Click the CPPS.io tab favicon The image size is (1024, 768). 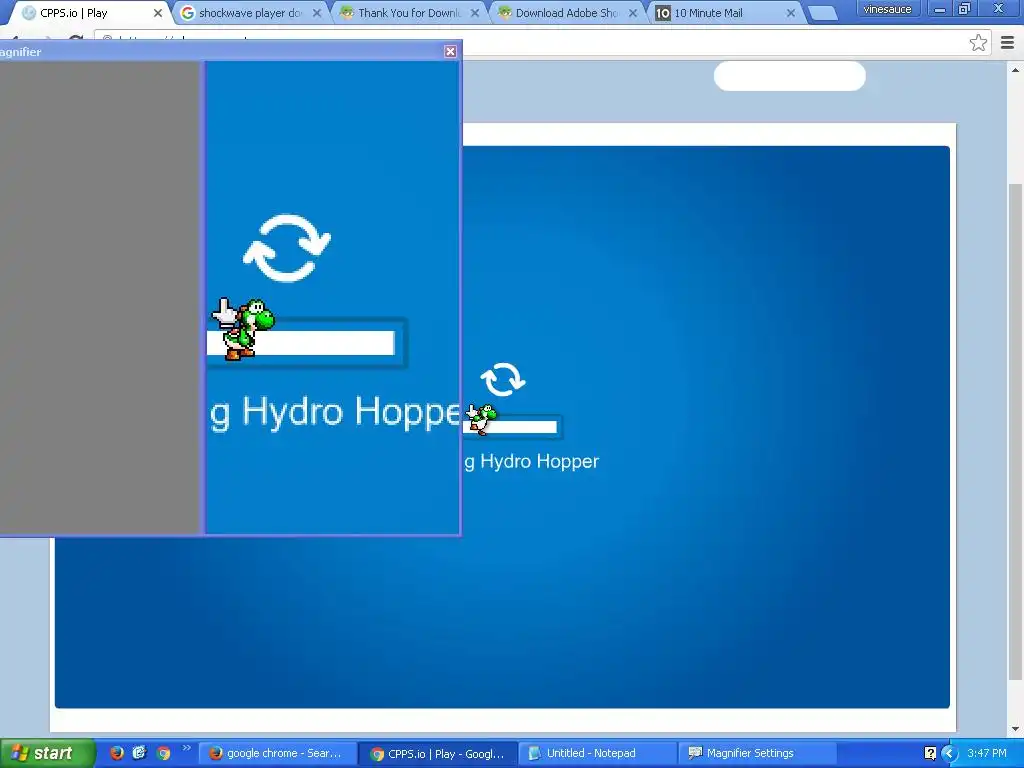tap(28, 13)
